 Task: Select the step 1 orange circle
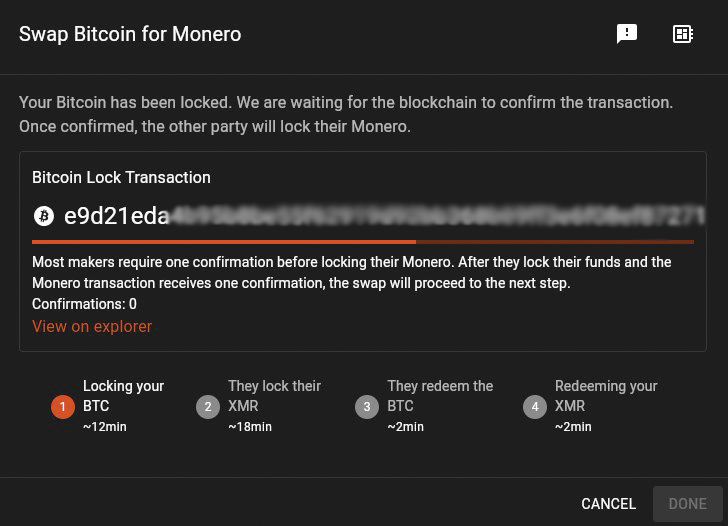point(62,407)
